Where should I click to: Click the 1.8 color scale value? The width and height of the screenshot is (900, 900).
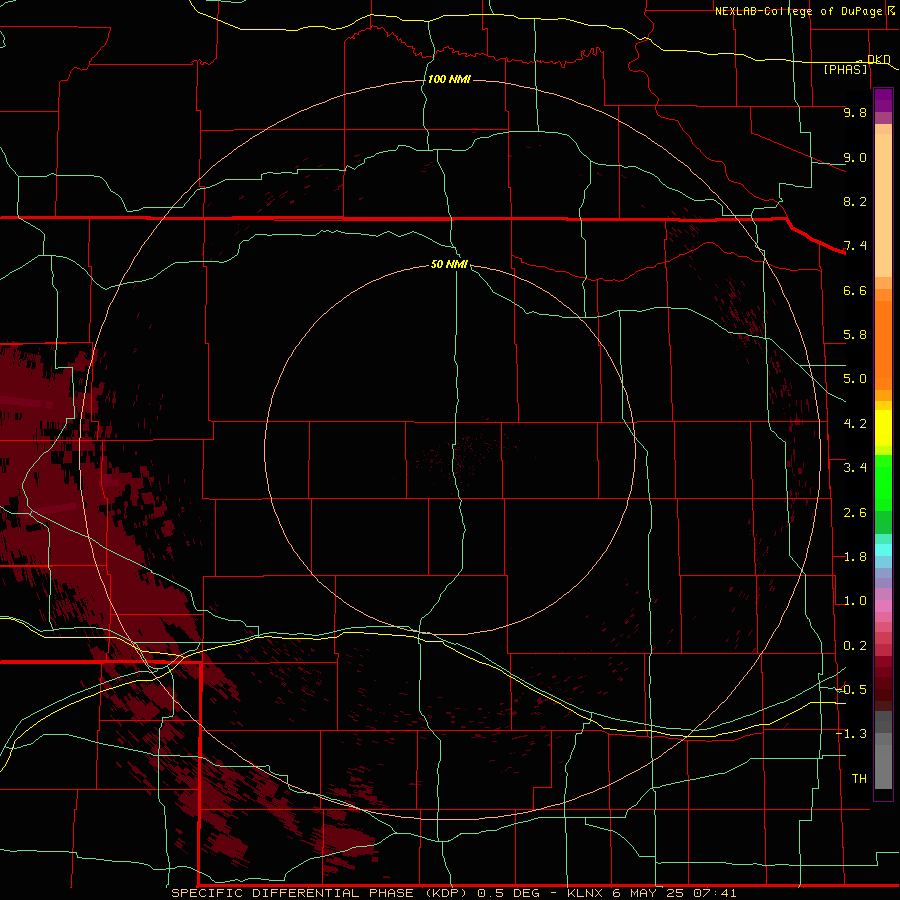(855, 557)
